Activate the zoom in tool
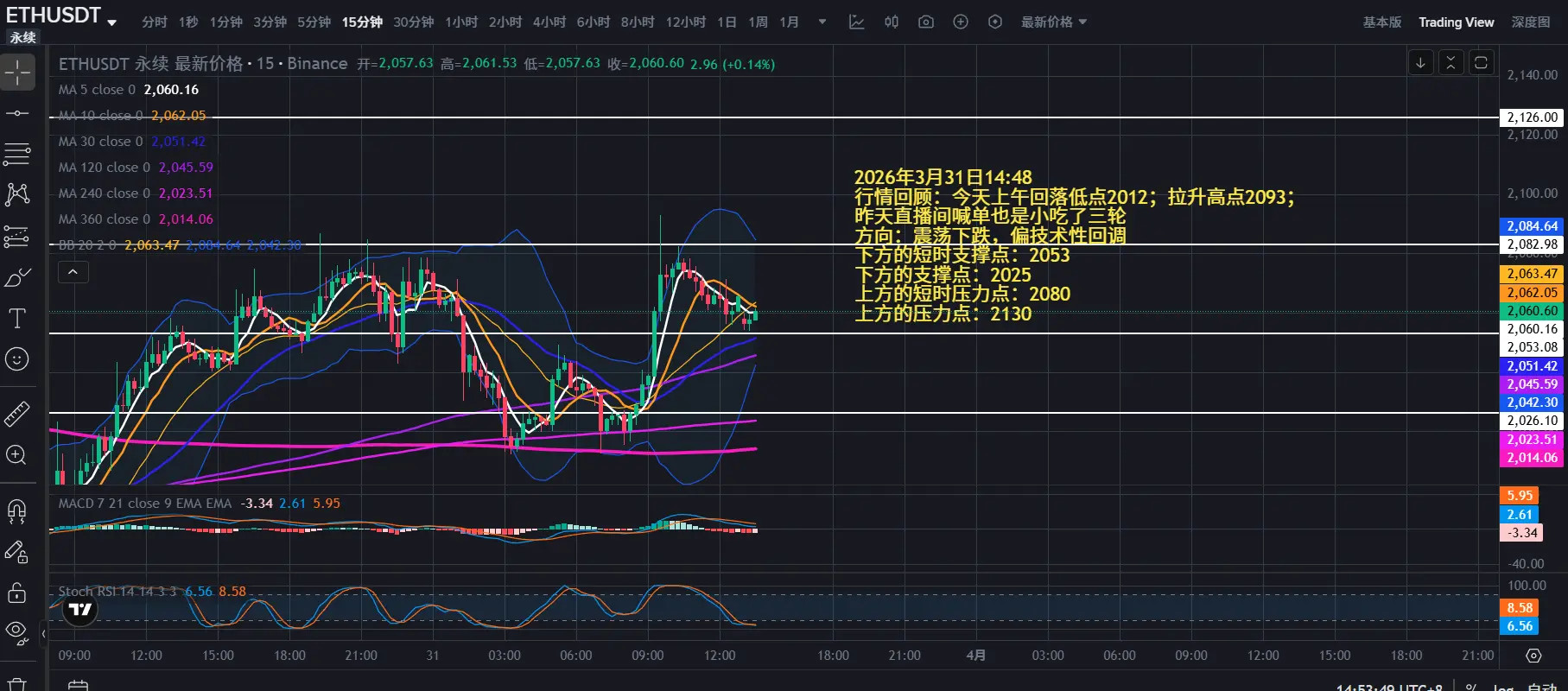This screenshot has height=691, width=1568. click(17, 455)
